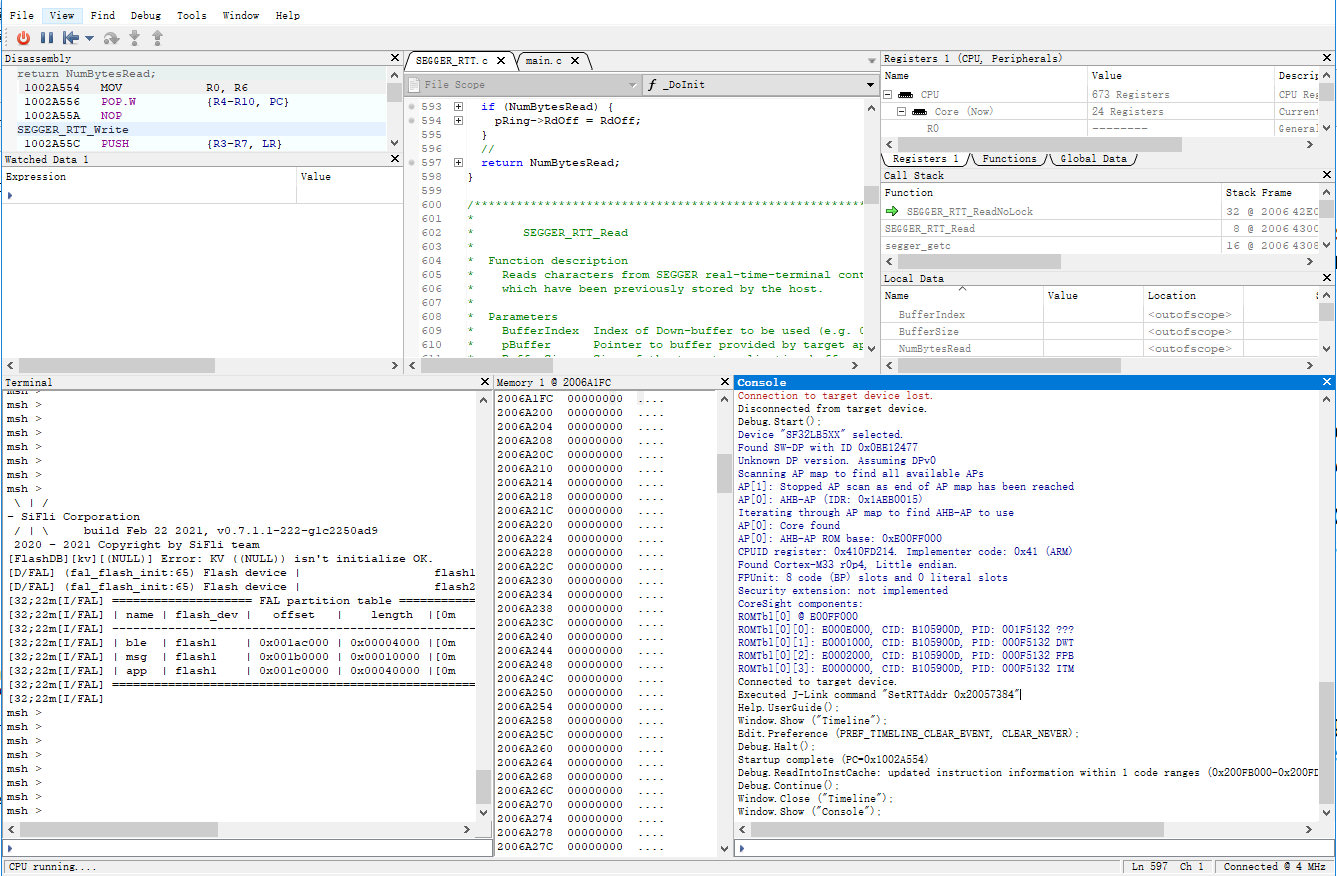
Task: Toggle breakpoint dot on line 597
Action: [x=411, y=163]
